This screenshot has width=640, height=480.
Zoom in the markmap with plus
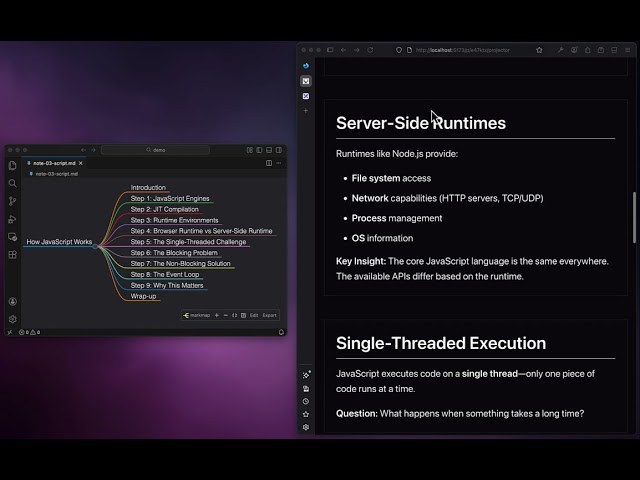217,316
